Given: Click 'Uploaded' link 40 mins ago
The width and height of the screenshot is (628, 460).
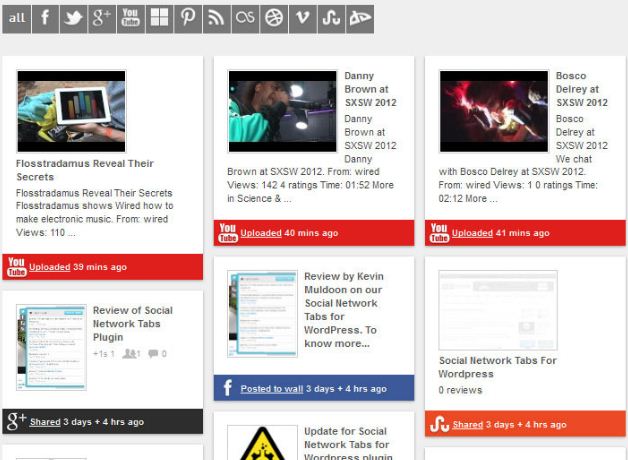Looking at the screenshot, I should click(x=261, y=233).
